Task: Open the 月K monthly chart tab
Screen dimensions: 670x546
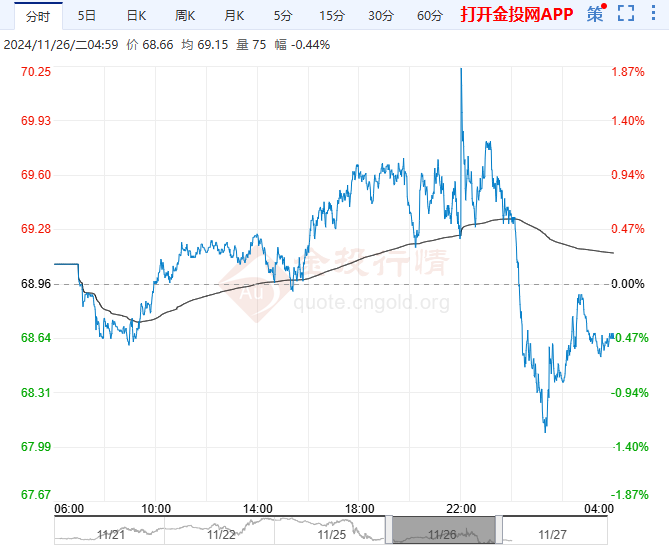Action: [234, 15]
